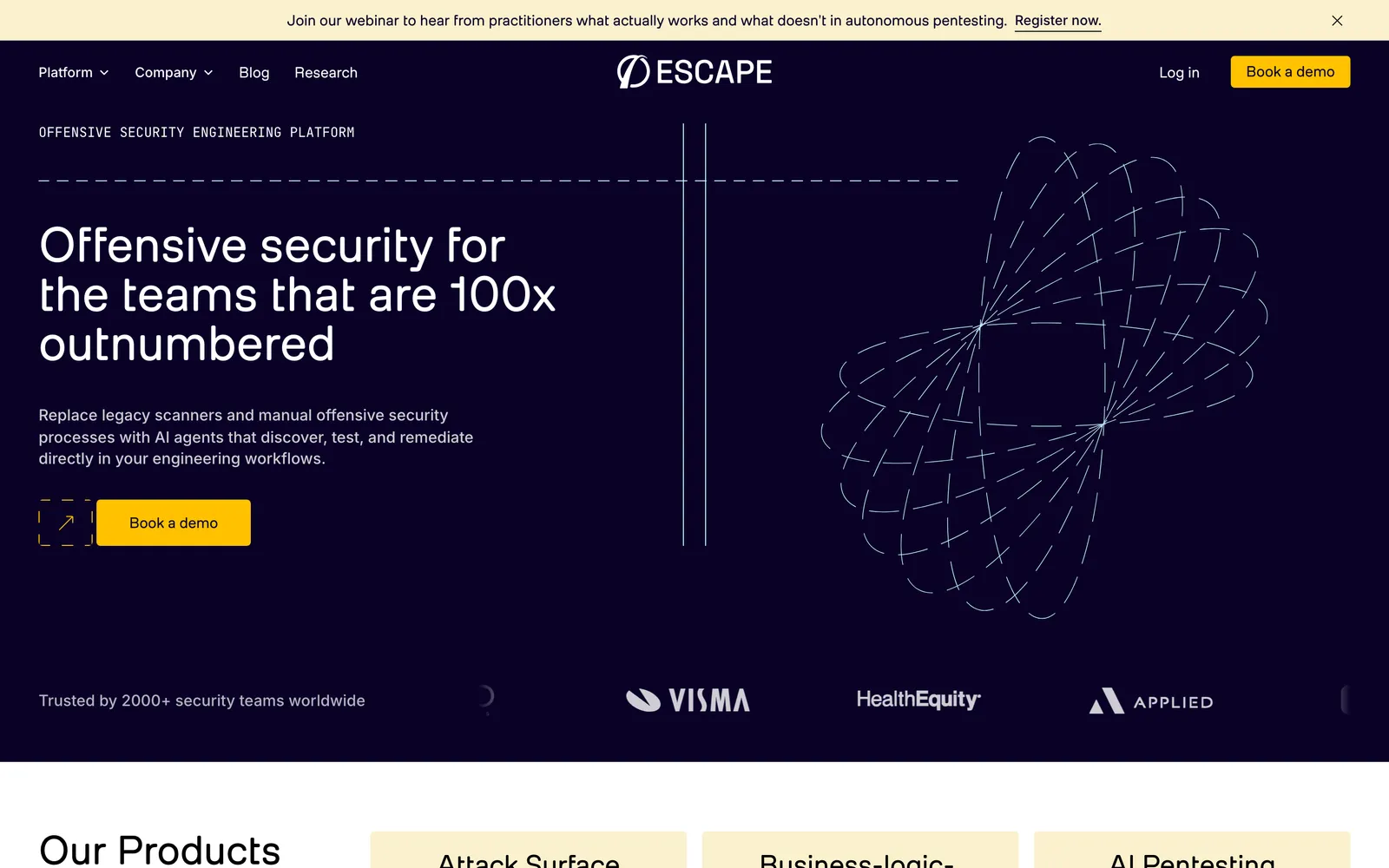Select the AI Pentesting product card
Screen dimensions: 1389x868
tap(1192, 851)
